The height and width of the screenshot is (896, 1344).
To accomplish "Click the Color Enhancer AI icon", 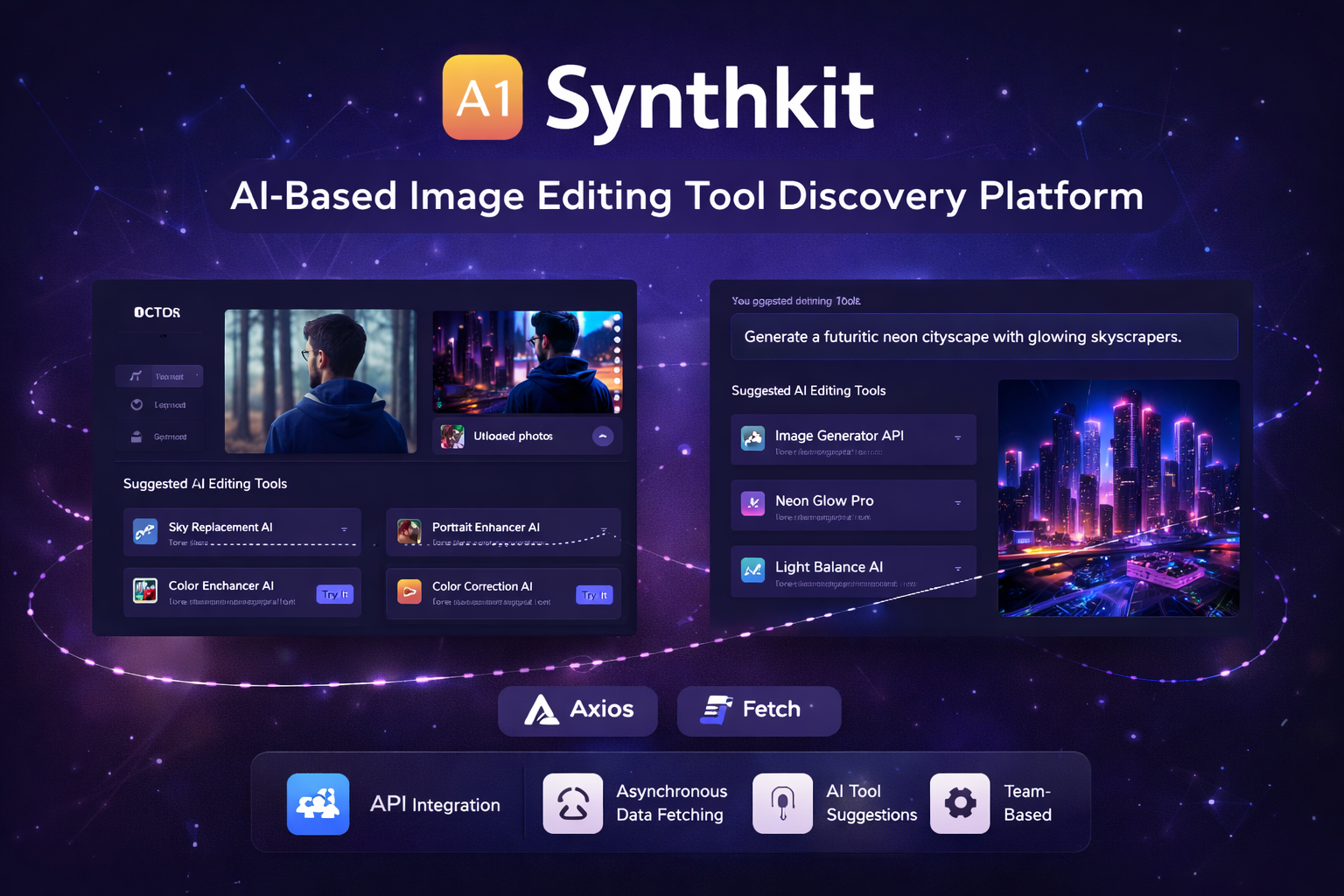I will 145,591.
